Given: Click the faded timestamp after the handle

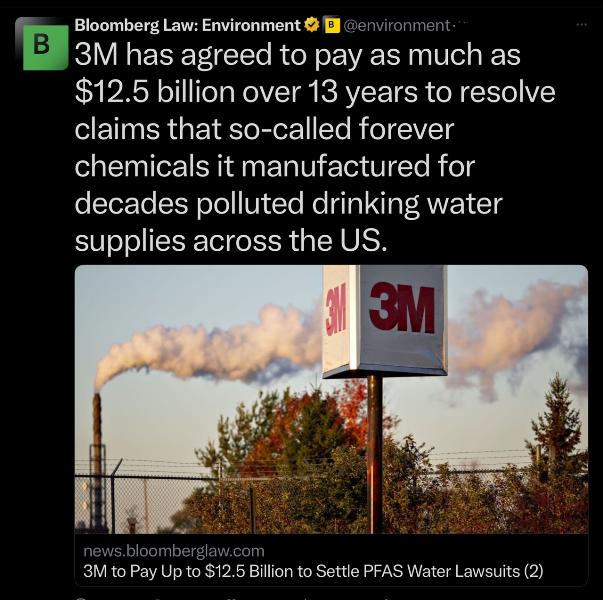Looking at the screenshot, I should [461, 24].
